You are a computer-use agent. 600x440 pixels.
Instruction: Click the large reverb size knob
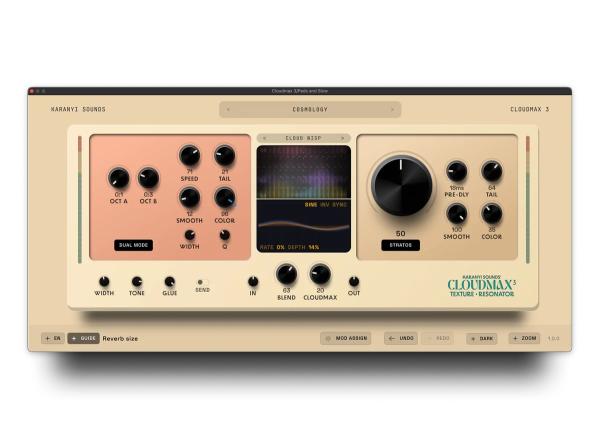pyautogui.click(x=401, y=186)
